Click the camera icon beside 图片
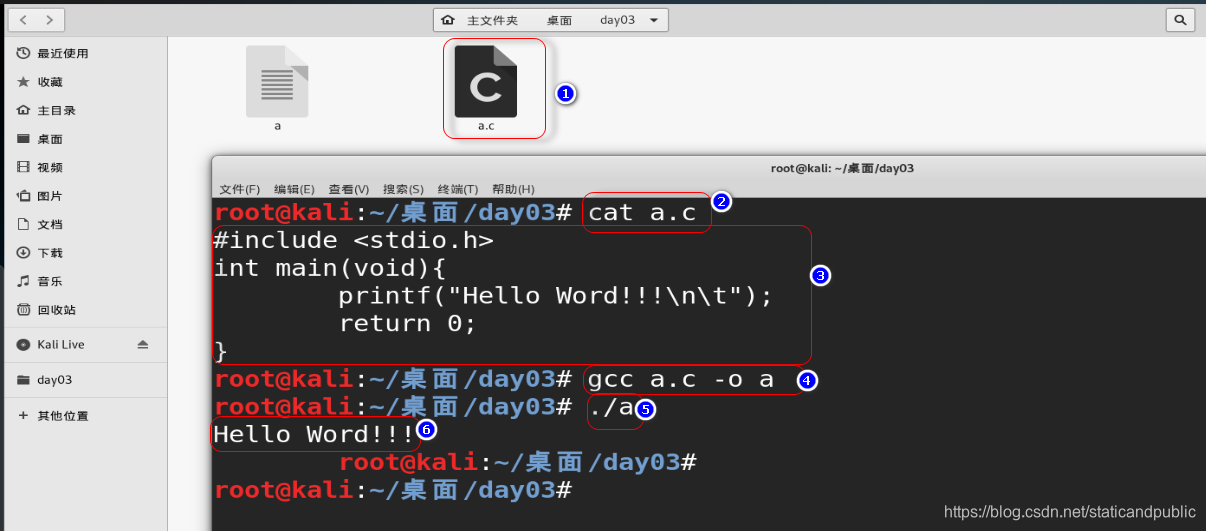 tap(23, 196)
